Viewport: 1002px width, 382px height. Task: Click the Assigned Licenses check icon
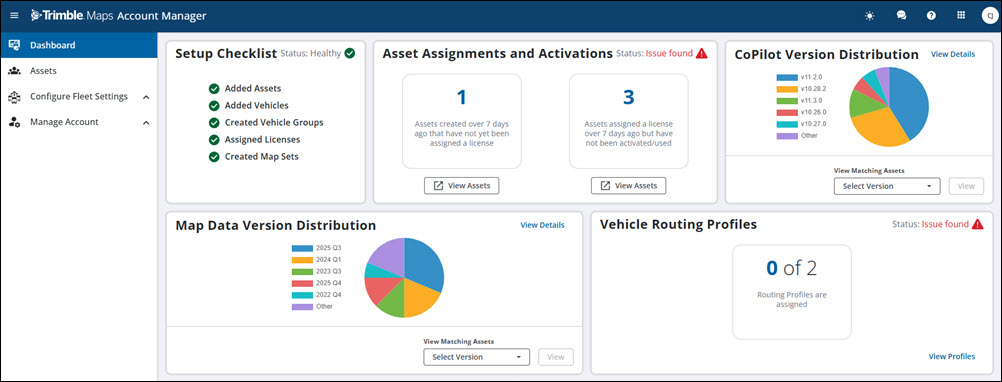(x=214, y=139)
